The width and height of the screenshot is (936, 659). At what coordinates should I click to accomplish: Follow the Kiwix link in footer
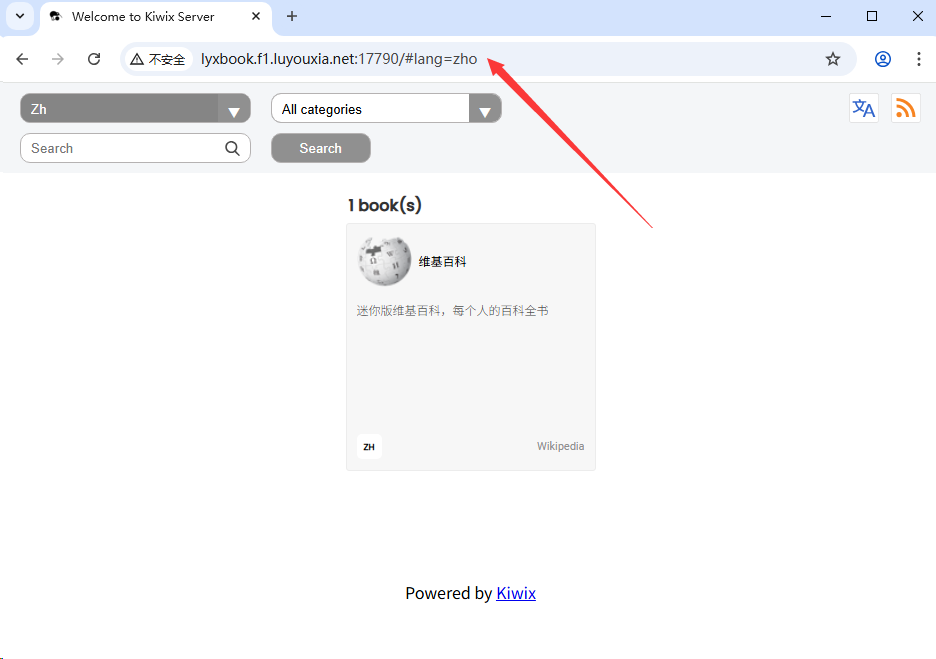[x=516, y=593]
